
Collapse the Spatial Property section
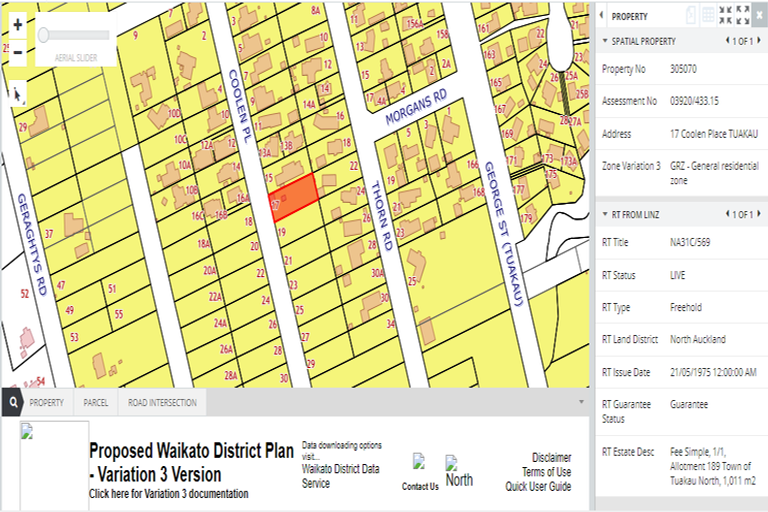coord(605,41)
